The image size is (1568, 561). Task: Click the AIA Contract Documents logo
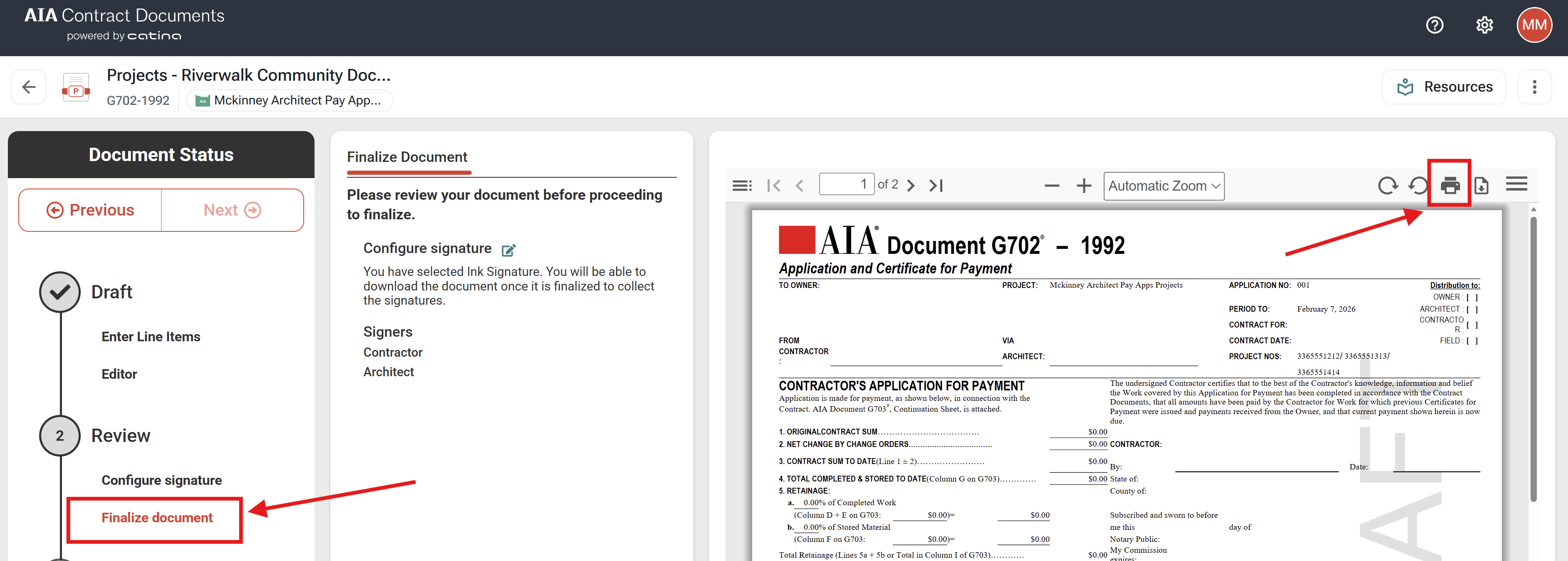(124, 25)
